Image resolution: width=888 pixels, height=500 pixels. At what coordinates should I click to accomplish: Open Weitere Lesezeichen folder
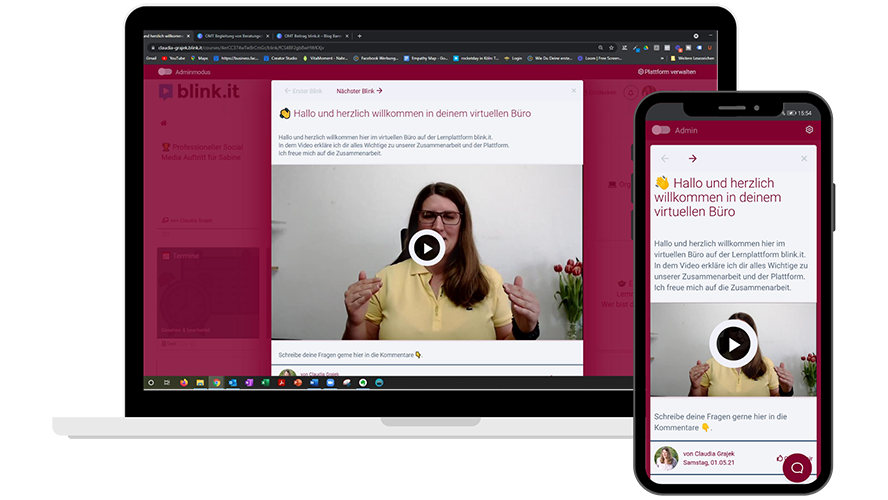click(692, 58)
